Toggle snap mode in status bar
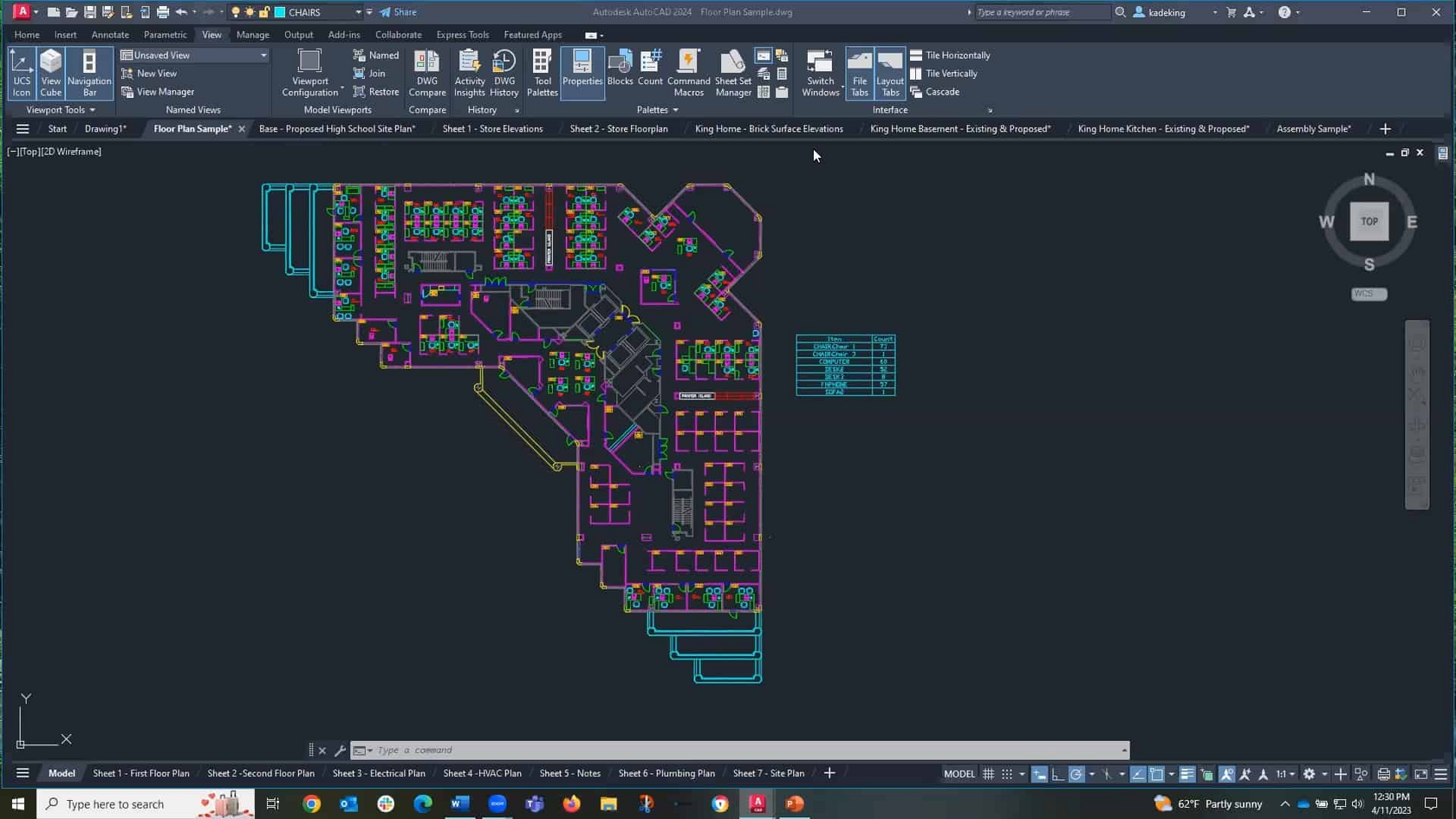 pos(1007,774)
